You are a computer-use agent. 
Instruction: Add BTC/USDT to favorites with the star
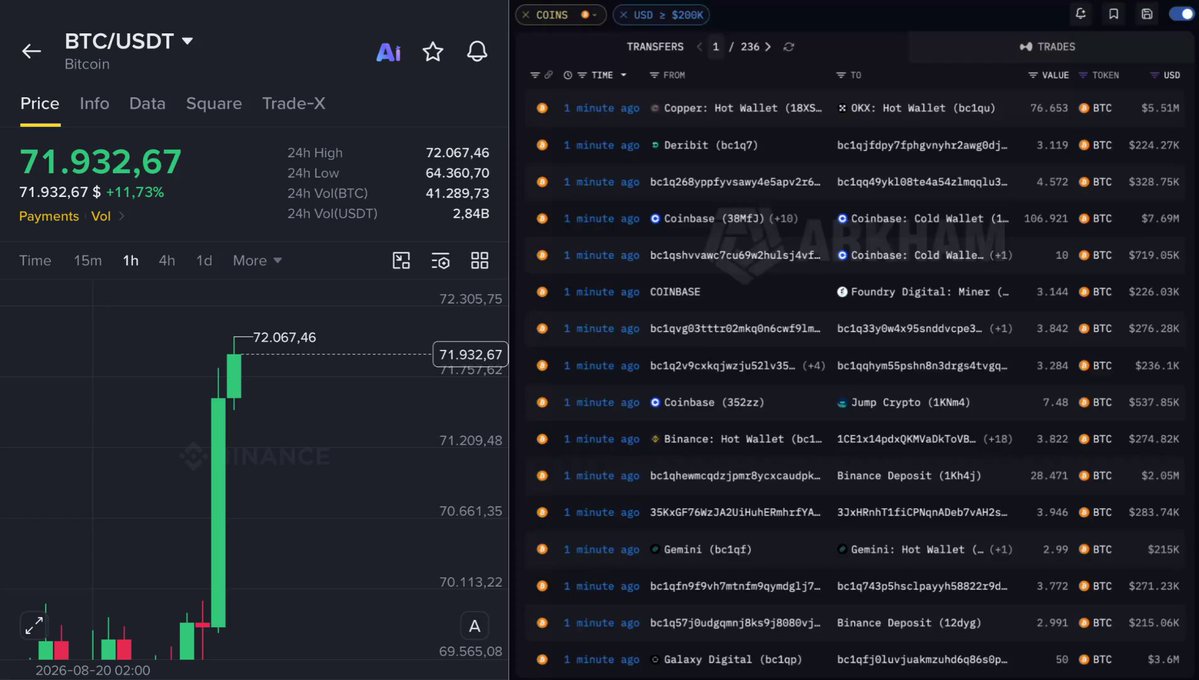point(433,51)
